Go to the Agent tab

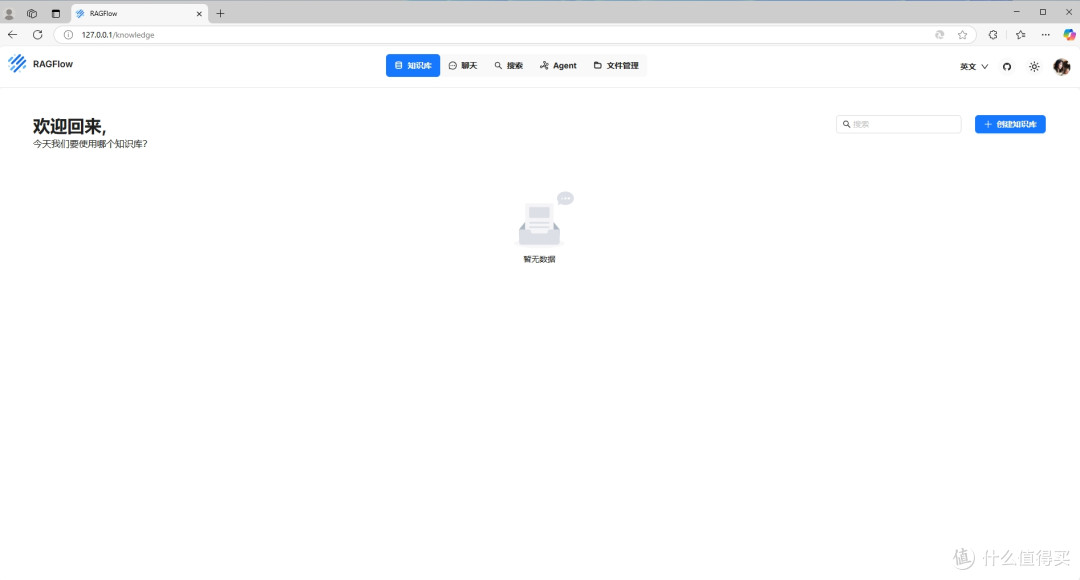559,65
